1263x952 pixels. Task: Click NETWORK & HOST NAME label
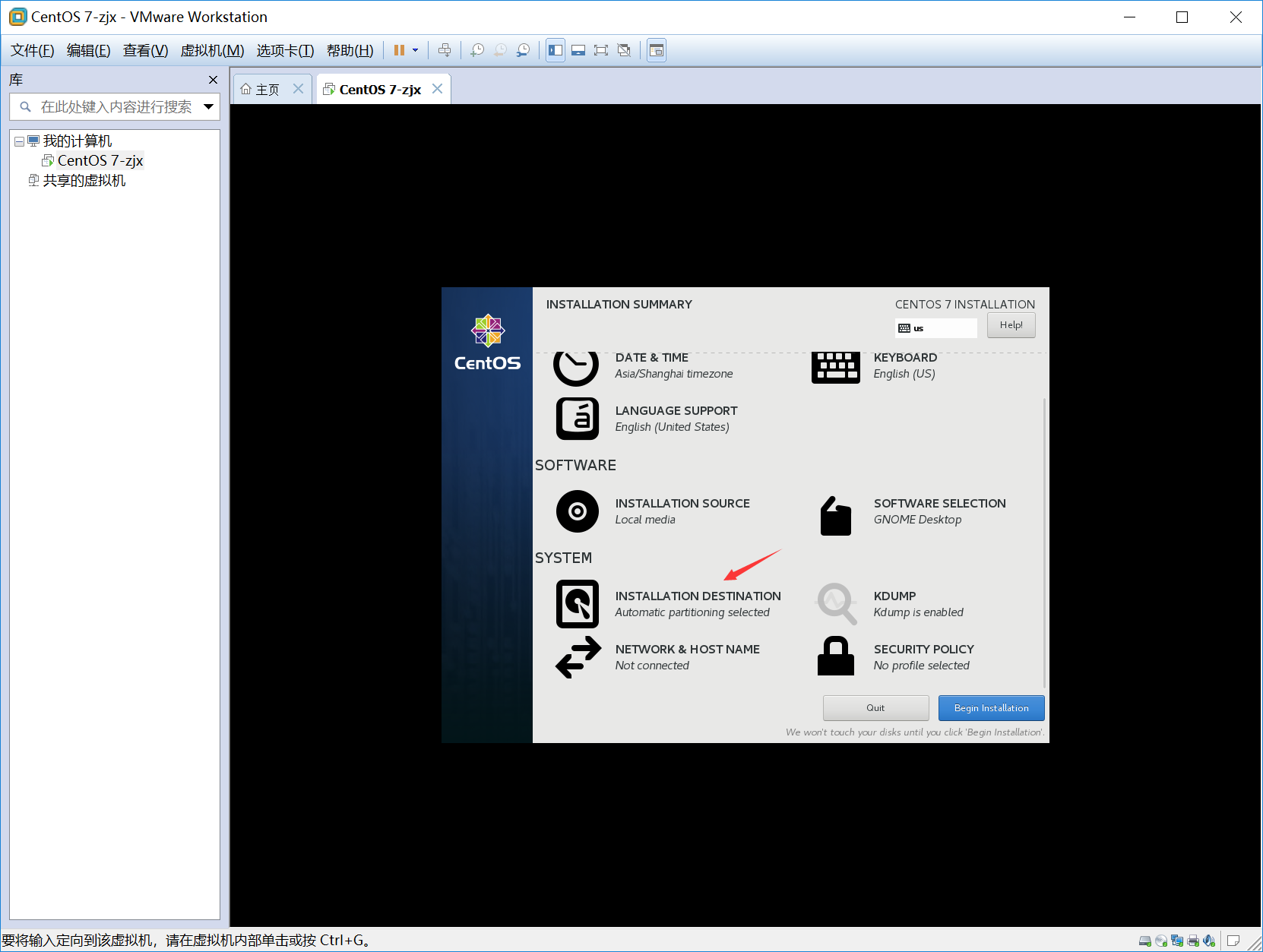click(687, 650)
